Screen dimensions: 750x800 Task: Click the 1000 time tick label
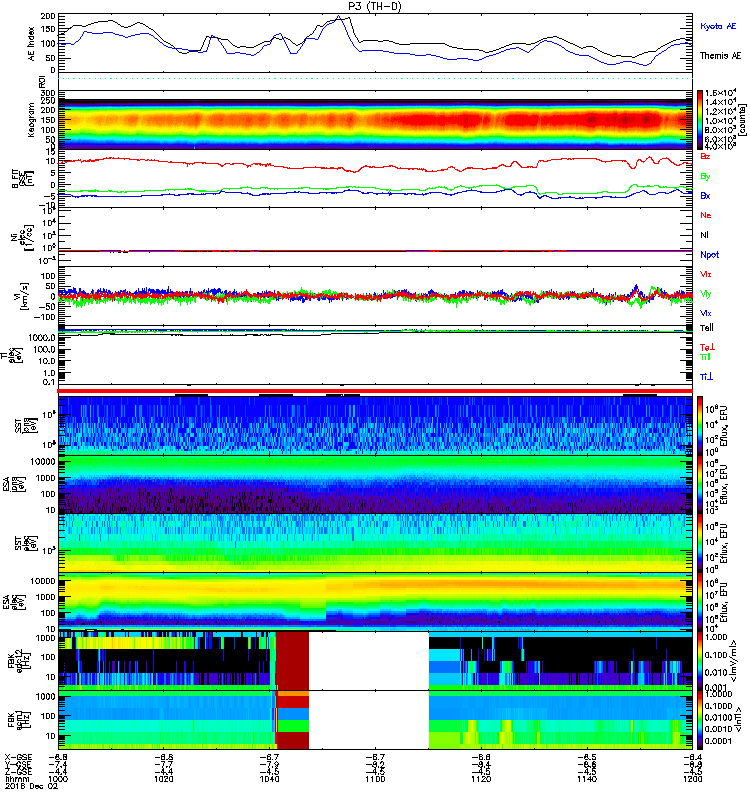(58, 779)
